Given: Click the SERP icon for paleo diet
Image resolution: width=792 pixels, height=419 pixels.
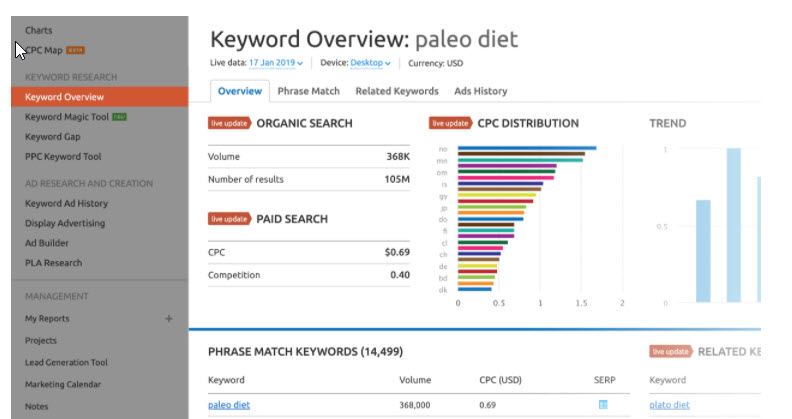Looking at the screenshot, I should click(603, 405).
